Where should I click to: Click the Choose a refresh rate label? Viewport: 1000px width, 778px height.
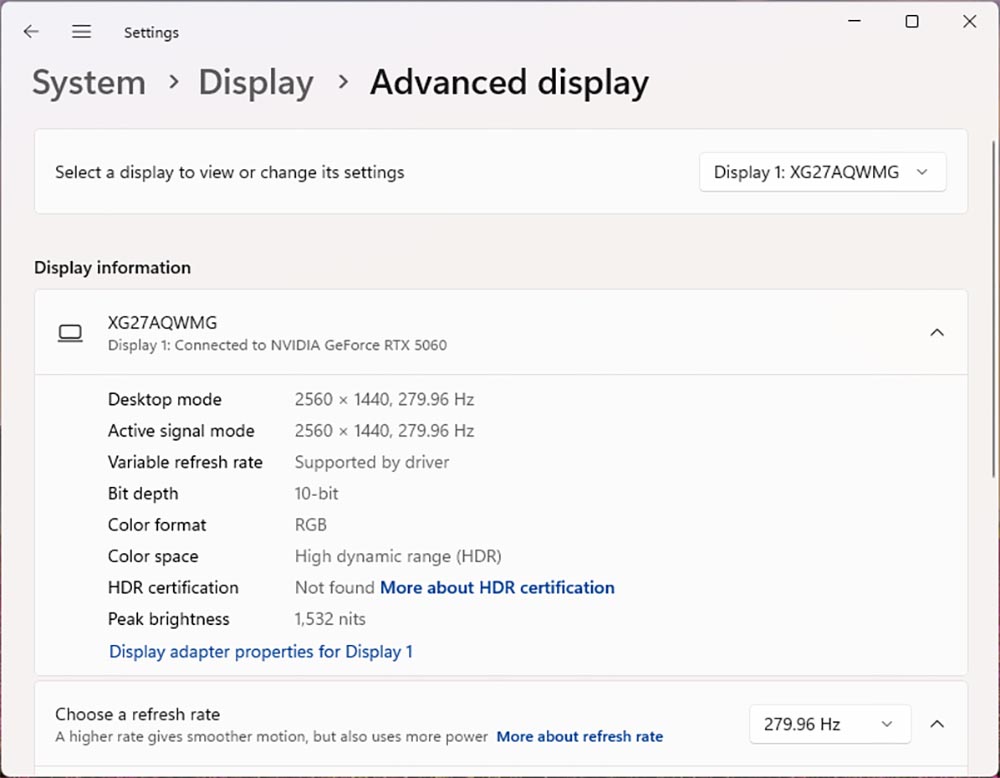[137, 714]
